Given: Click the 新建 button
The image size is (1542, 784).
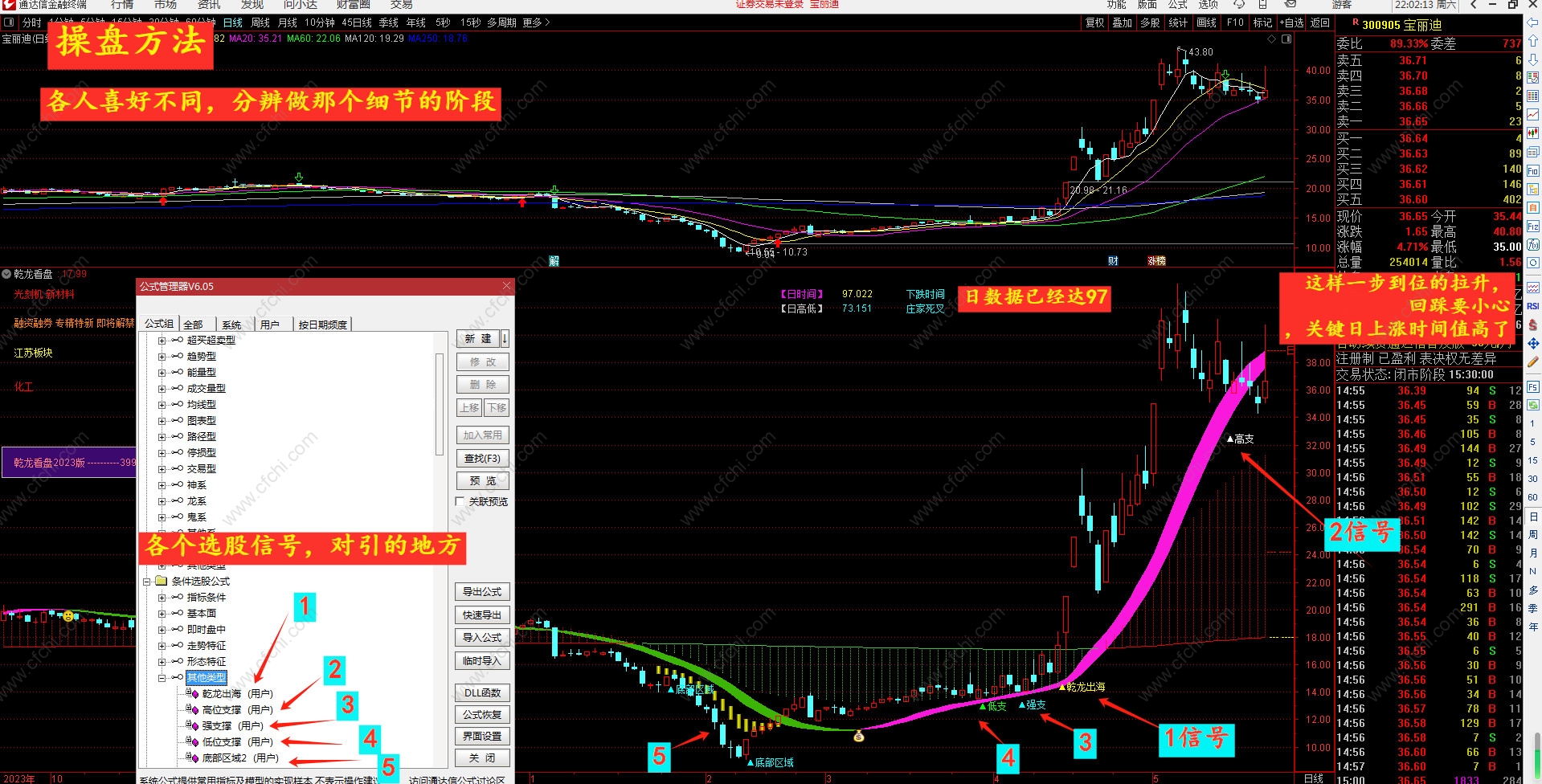Looking at the screenshot, I should coord(478,338).
